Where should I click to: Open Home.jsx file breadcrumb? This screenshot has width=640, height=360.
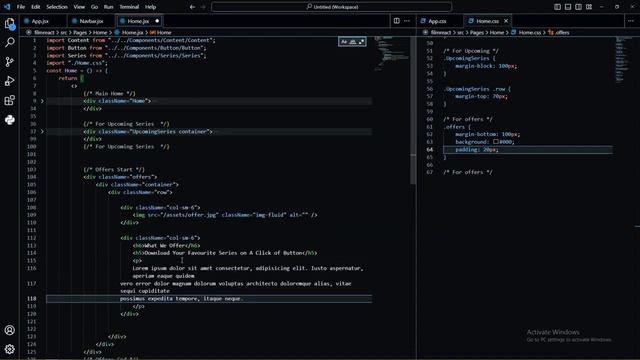pyautogui.click(x=133, y=32)
